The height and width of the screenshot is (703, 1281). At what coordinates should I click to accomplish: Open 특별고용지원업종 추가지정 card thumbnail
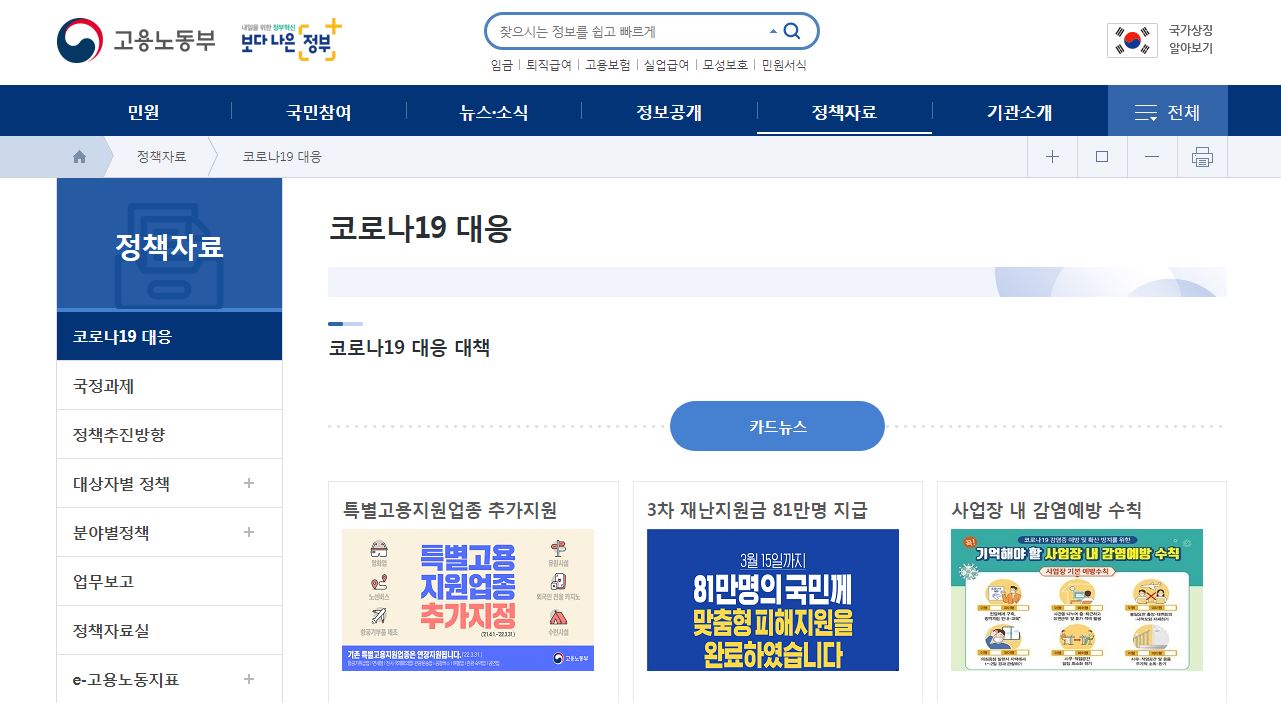point(468,600)
